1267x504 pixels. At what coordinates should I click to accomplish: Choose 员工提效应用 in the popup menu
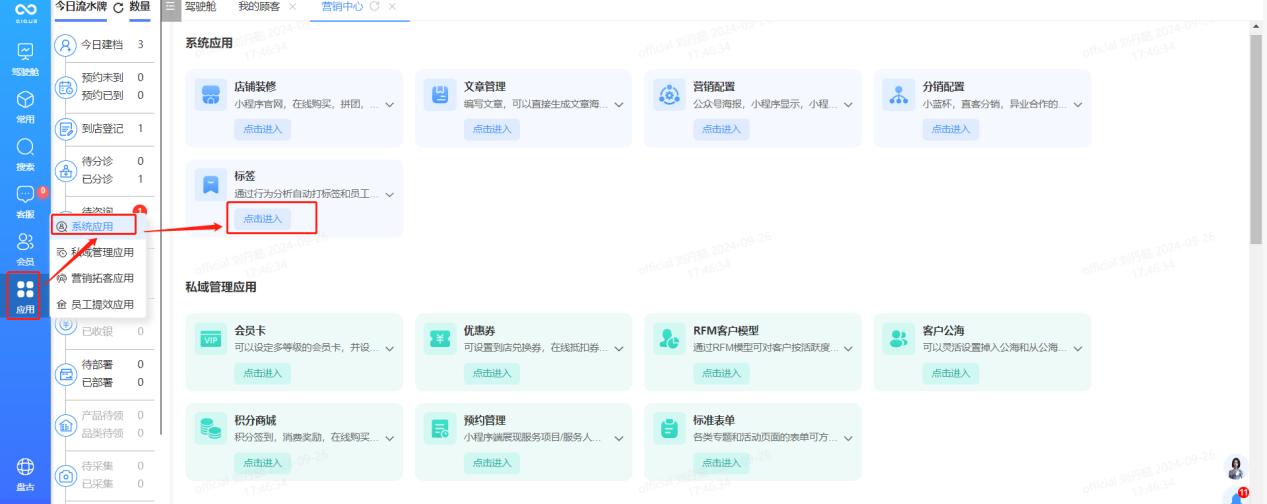101,304
